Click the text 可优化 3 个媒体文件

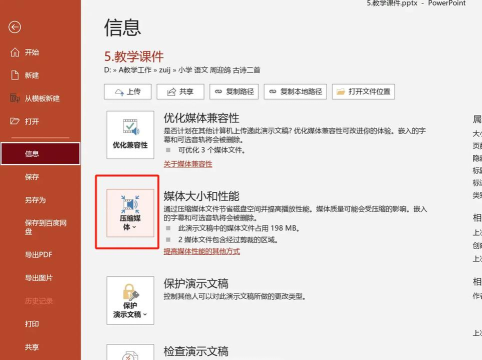point(212,150)
